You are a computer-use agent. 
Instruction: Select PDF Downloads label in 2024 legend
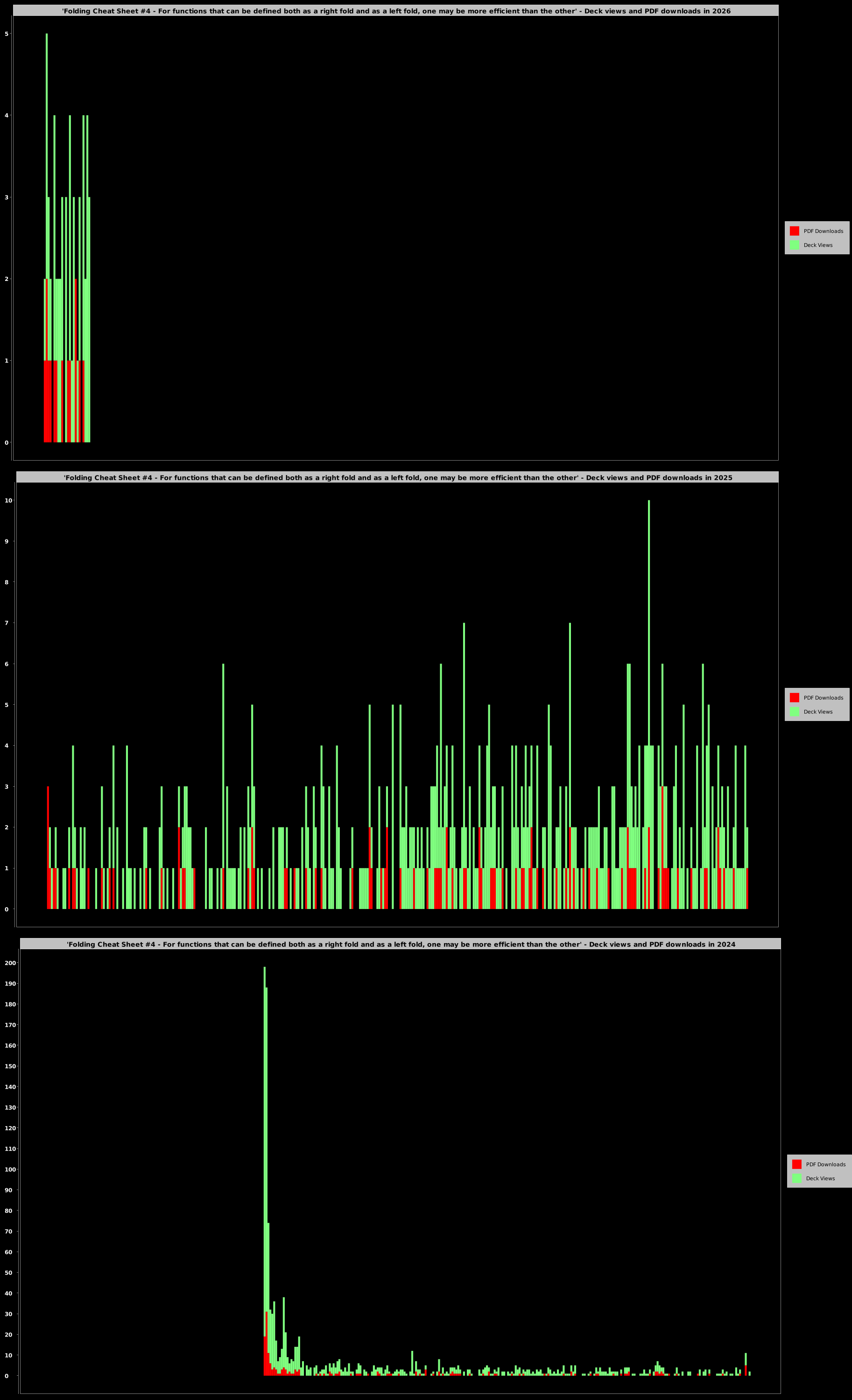825,1164
